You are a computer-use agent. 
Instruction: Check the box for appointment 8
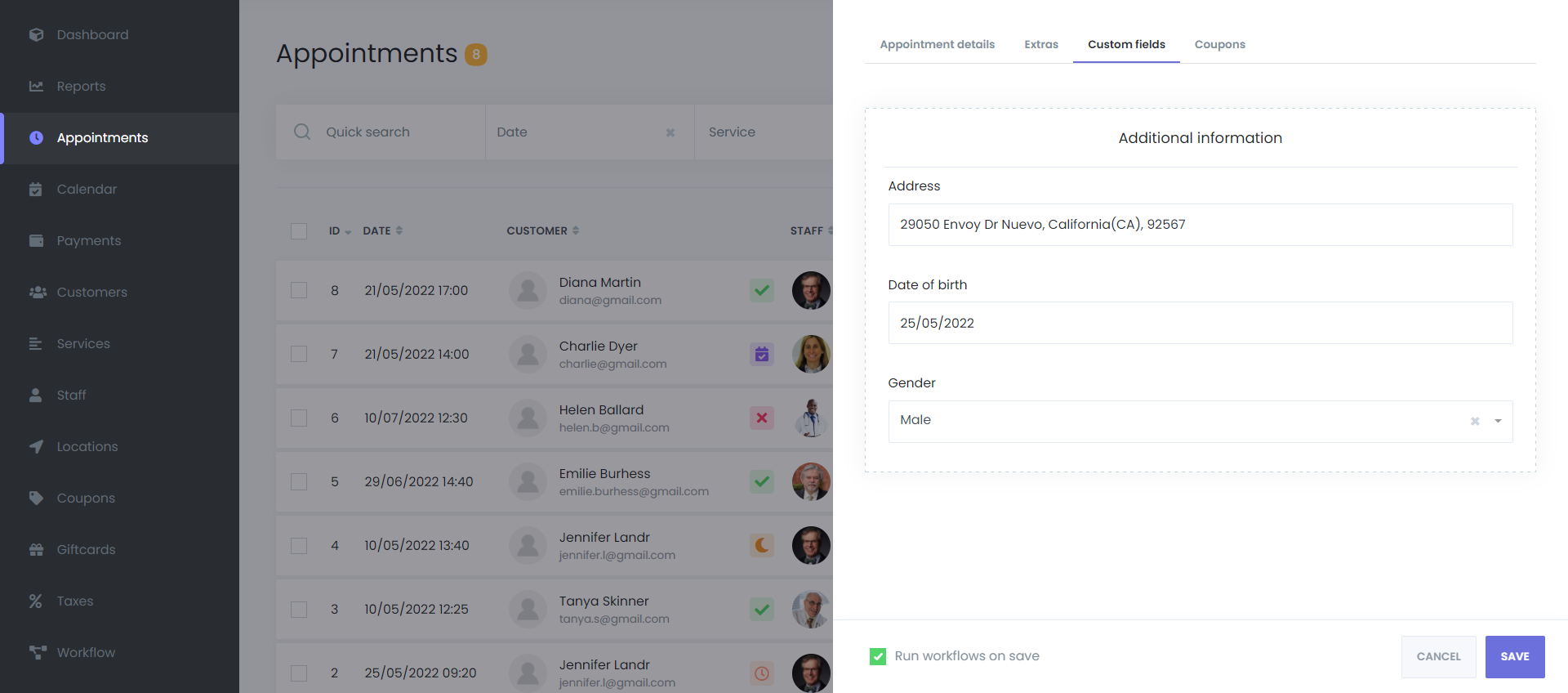299,290
